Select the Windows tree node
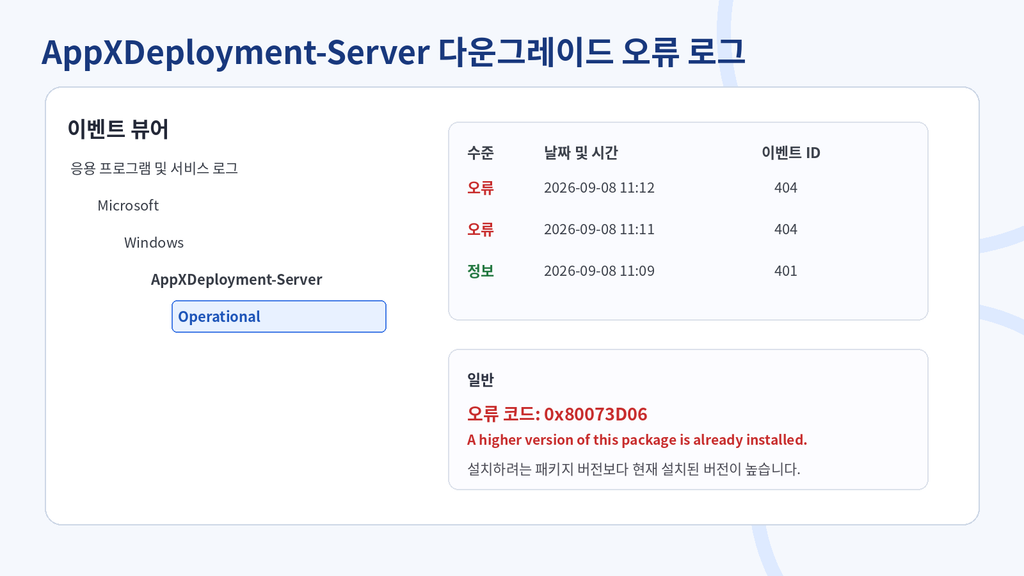The width and height of the screenshot is (1024, 576). [x=154, y=242]
